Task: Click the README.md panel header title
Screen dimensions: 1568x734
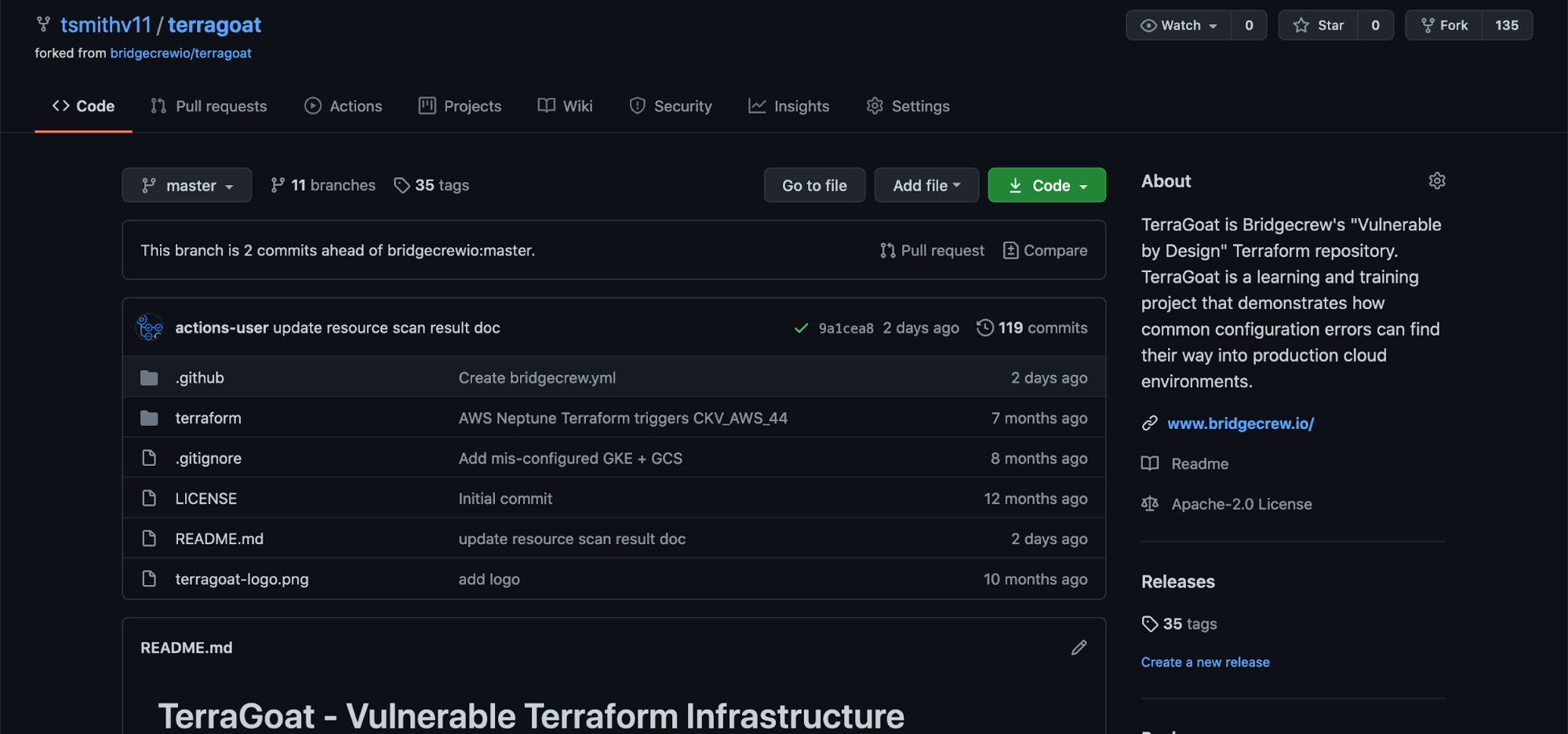Action: pos(186,648)
